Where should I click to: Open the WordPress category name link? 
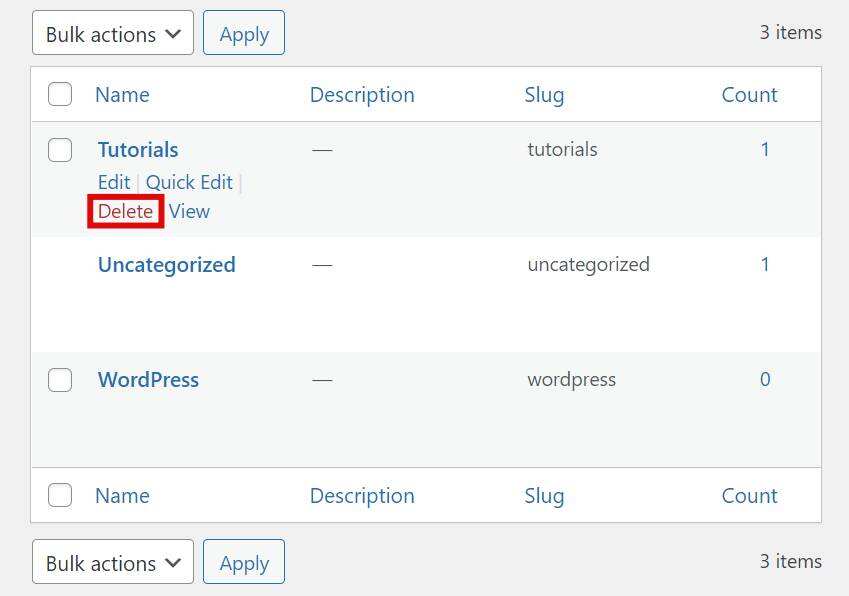148,380
